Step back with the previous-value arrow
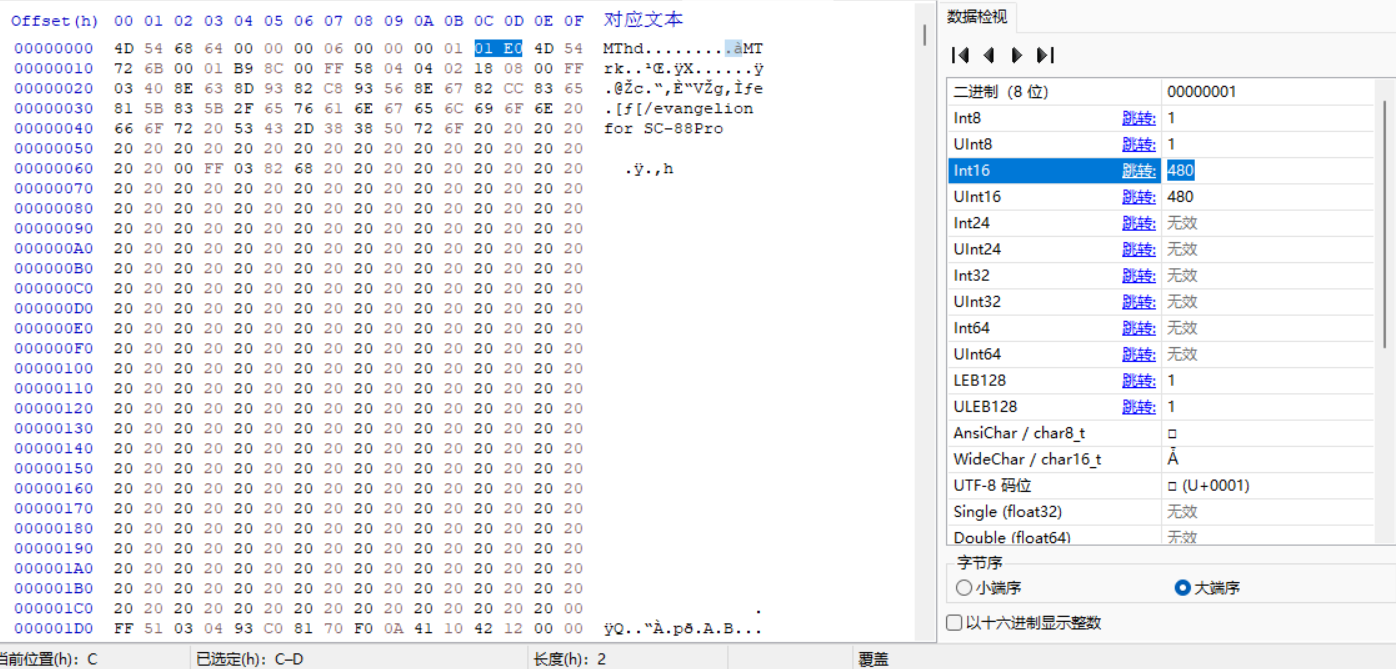 coord(987,55)
